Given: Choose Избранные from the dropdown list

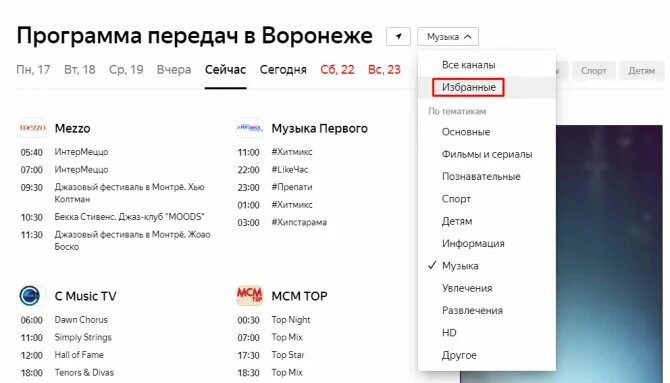Looking at the screenshot, I should coord(468,87).
